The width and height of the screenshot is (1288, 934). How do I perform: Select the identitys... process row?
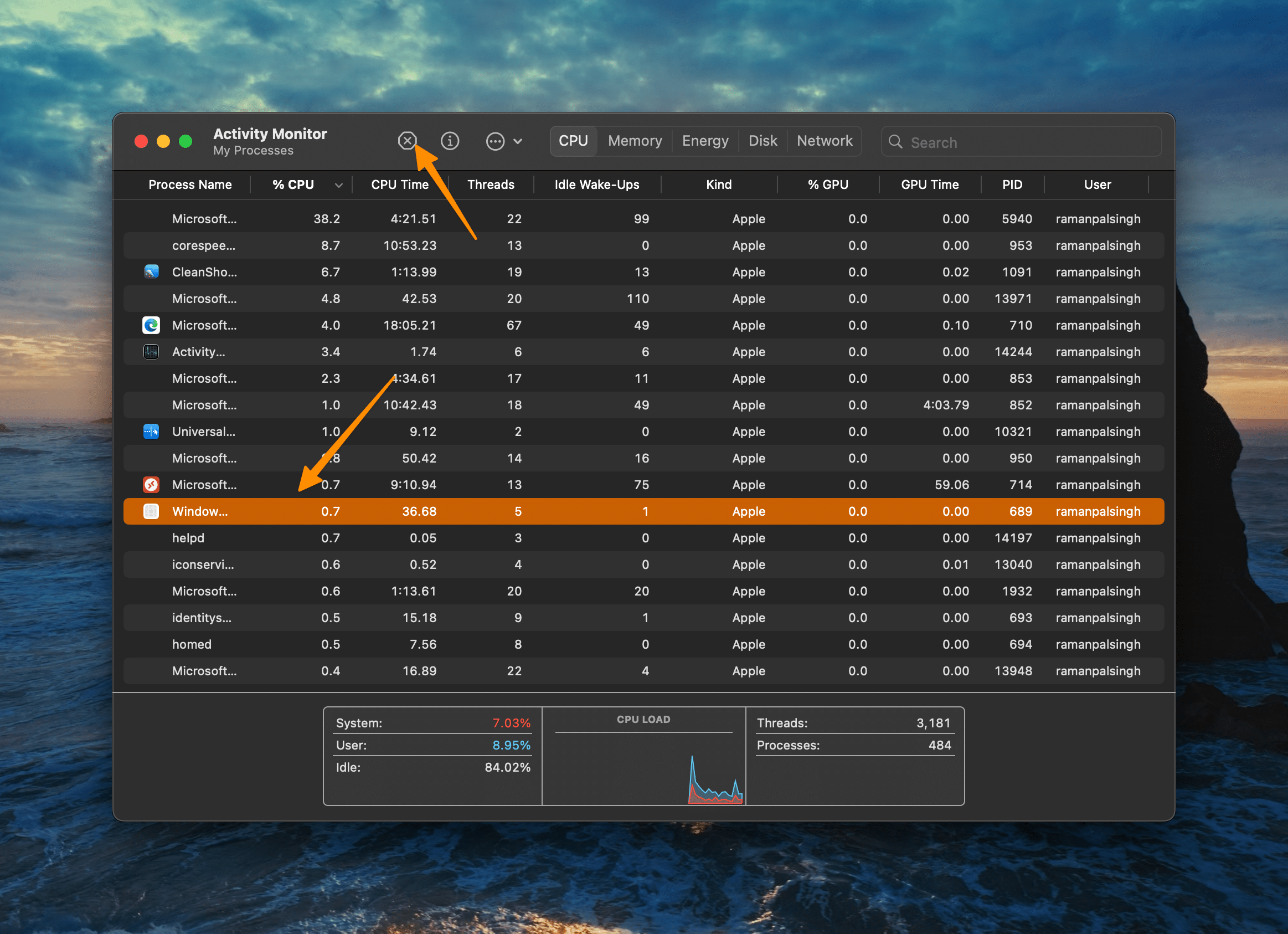pyautogui.click(x=643, y=618)
